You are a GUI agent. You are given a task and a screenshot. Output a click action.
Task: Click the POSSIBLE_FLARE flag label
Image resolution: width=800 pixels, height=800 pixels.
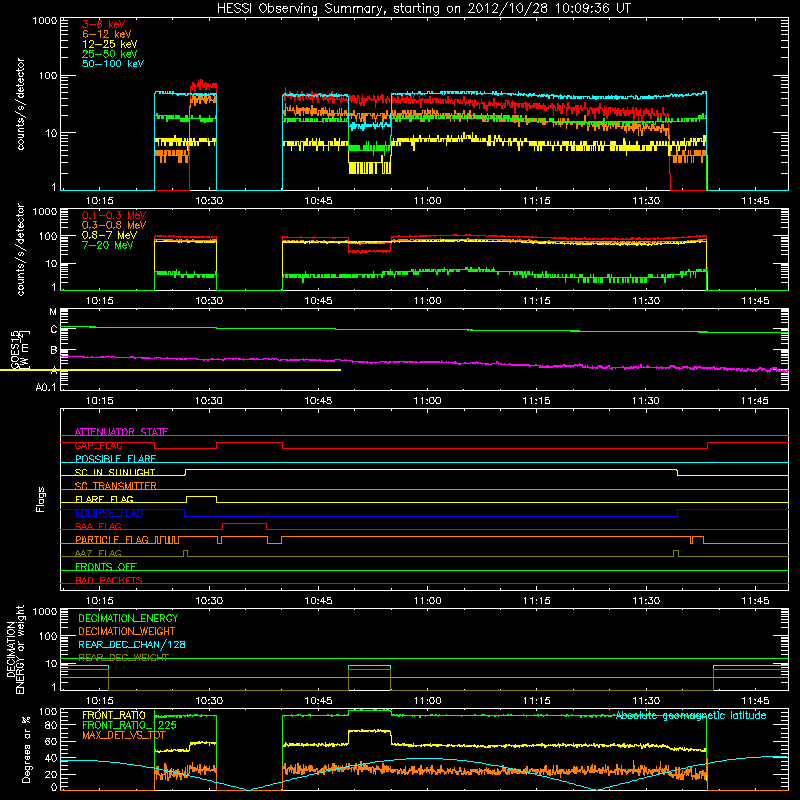(x=115, y=459)
